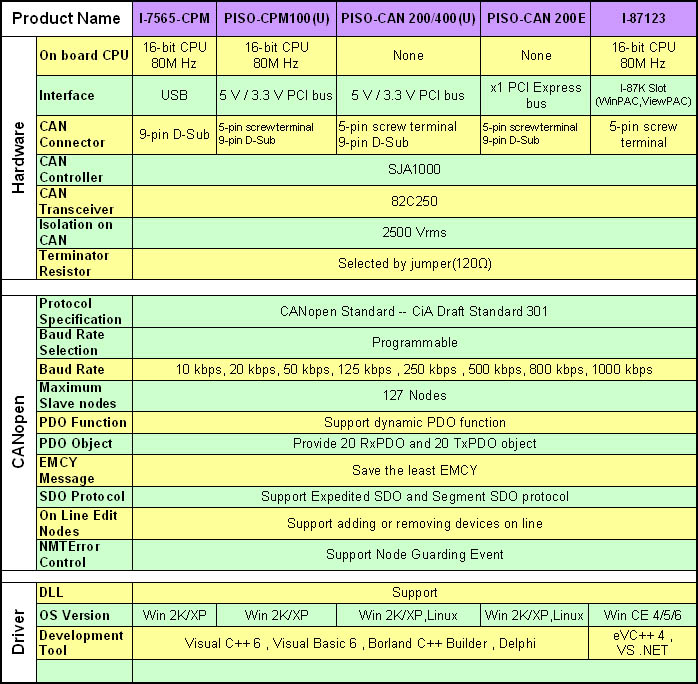The height and width of the screenshot is (684, 698).
Task: Click the 'Win CE 4/5/6' OS cell
Action: 642,615
